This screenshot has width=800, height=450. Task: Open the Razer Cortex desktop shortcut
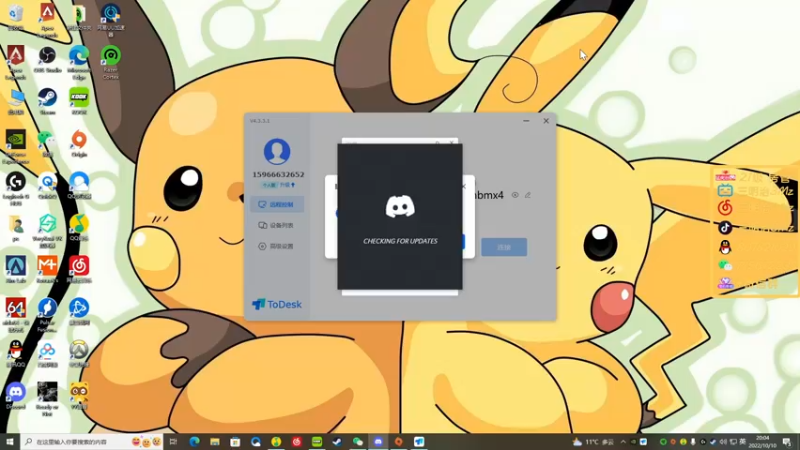[x=111, y=62]
